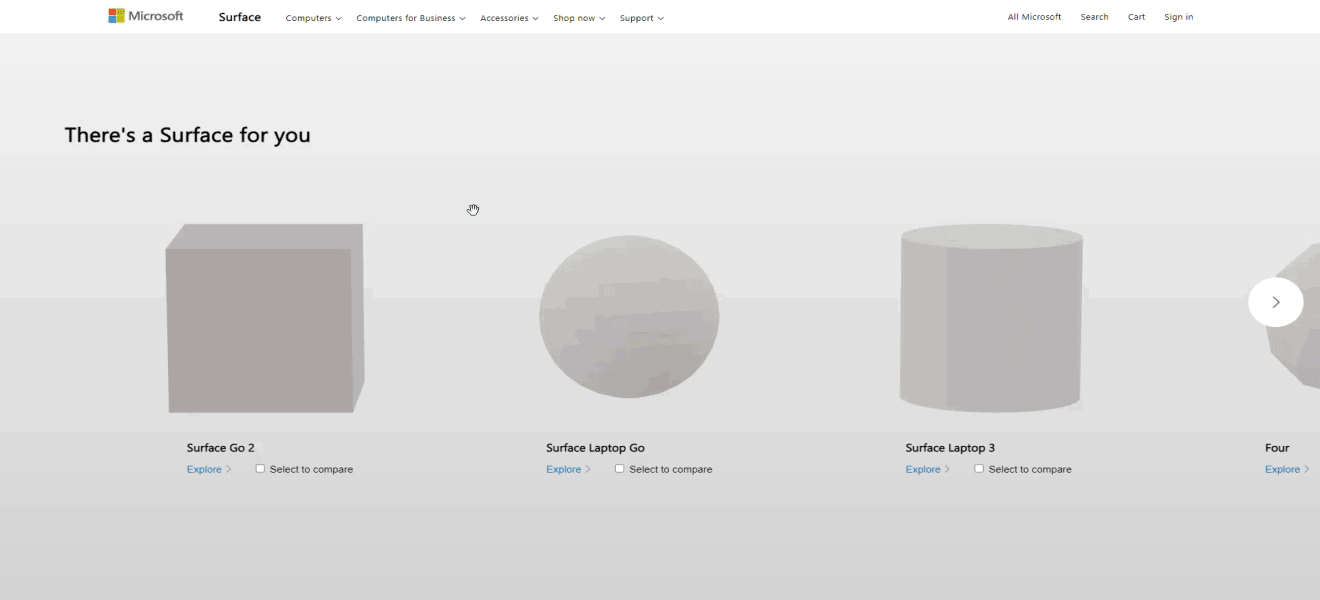Open the Cart
Screen dimensions: 1320x600
(1137, 17)
